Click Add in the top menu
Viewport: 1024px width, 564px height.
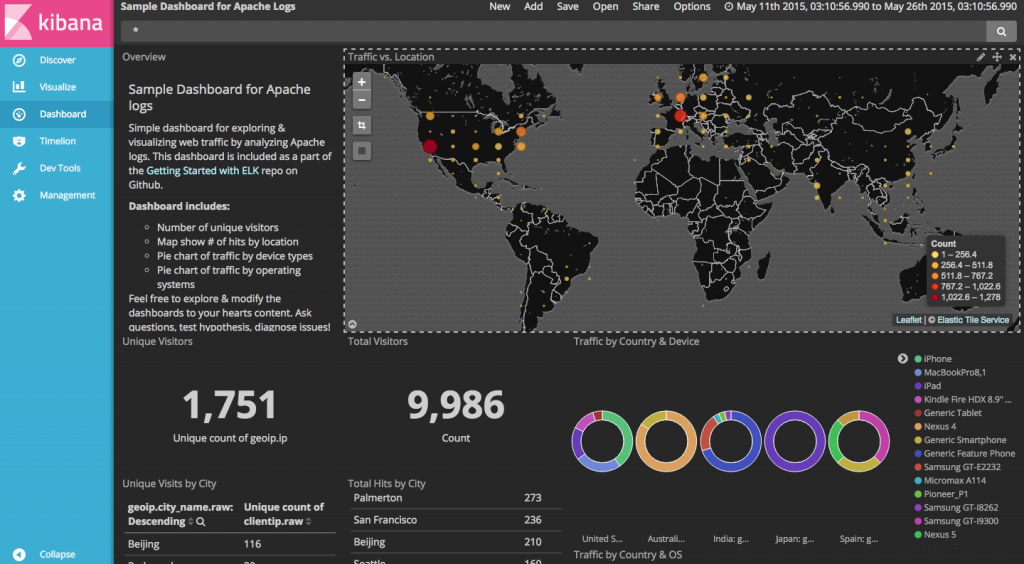click(x=534, y=7)
